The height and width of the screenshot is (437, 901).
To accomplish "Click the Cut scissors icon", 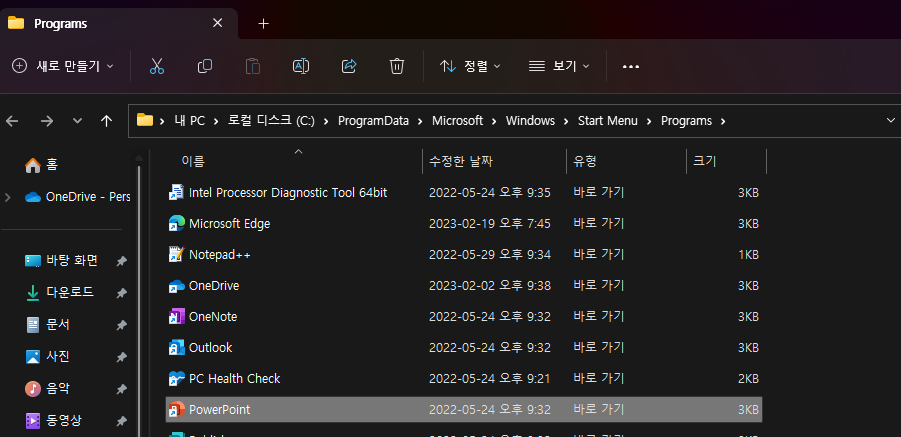I will [157, 66].
